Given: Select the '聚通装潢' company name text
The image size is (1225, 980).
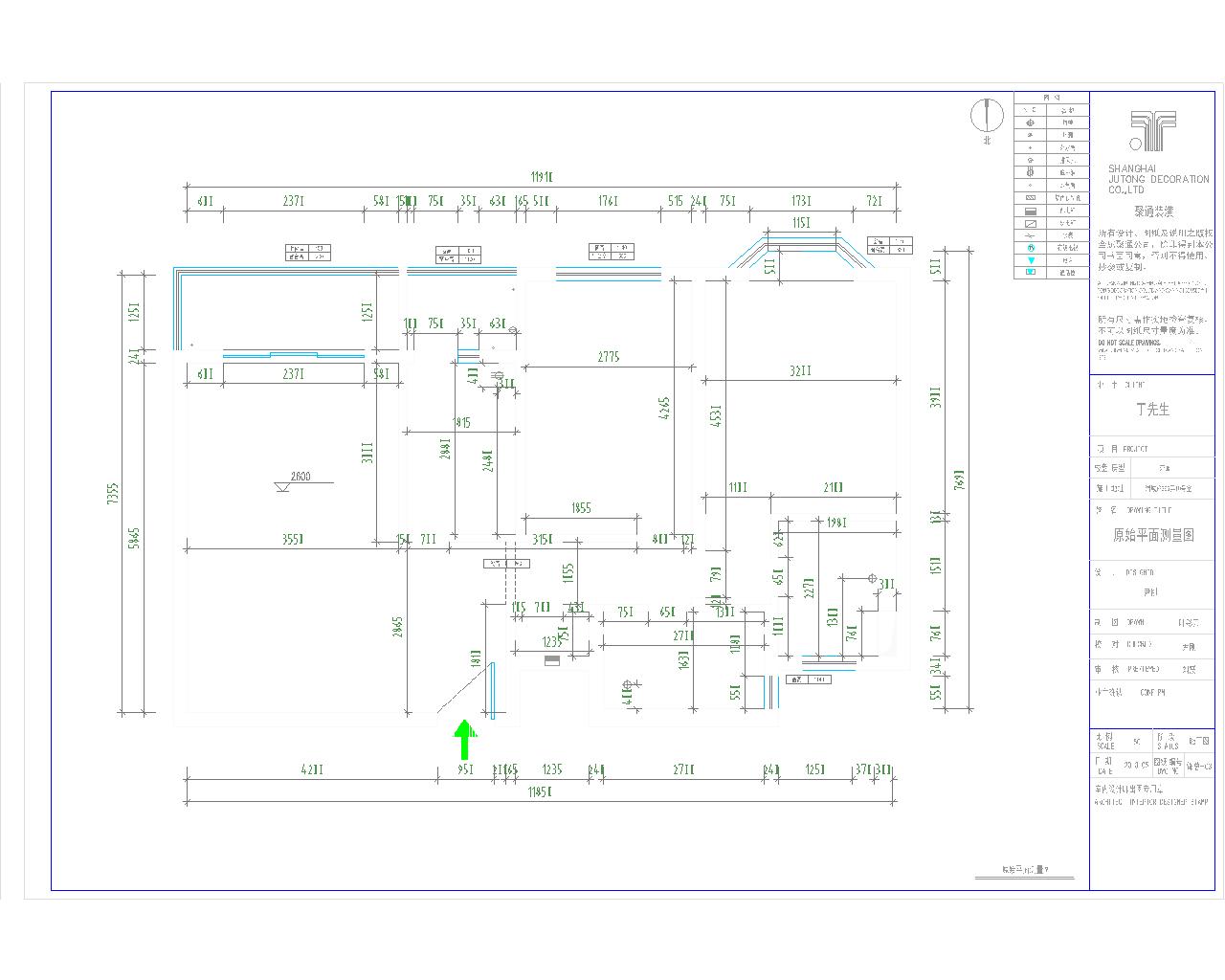Looking at the screenshot, I should click(x=1154, y=212).
